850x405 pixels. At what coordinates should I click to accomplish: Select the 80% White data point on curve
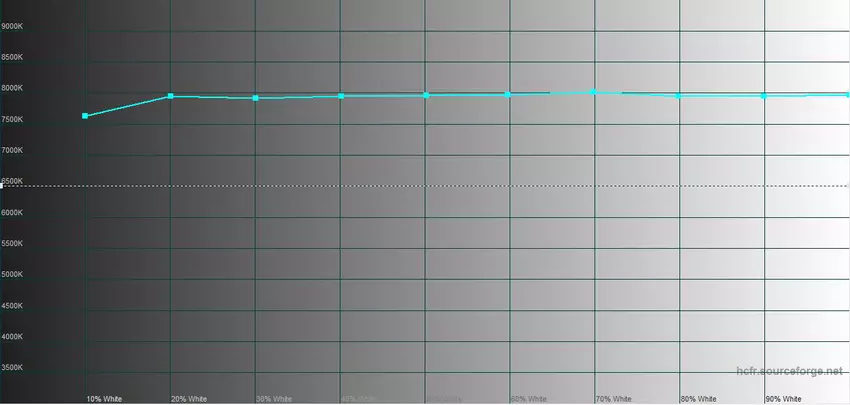[679, 96]
